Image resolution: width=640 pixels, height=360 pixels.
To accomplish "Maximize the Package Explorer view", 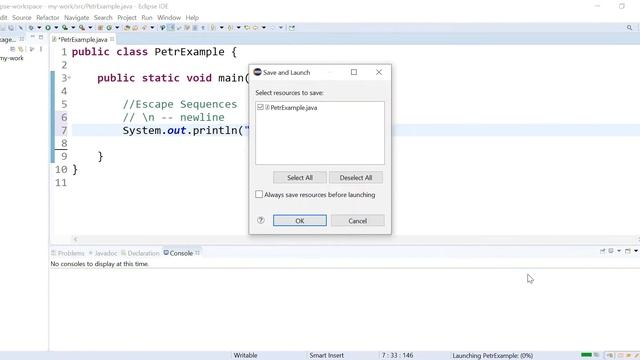I will 41,37.
